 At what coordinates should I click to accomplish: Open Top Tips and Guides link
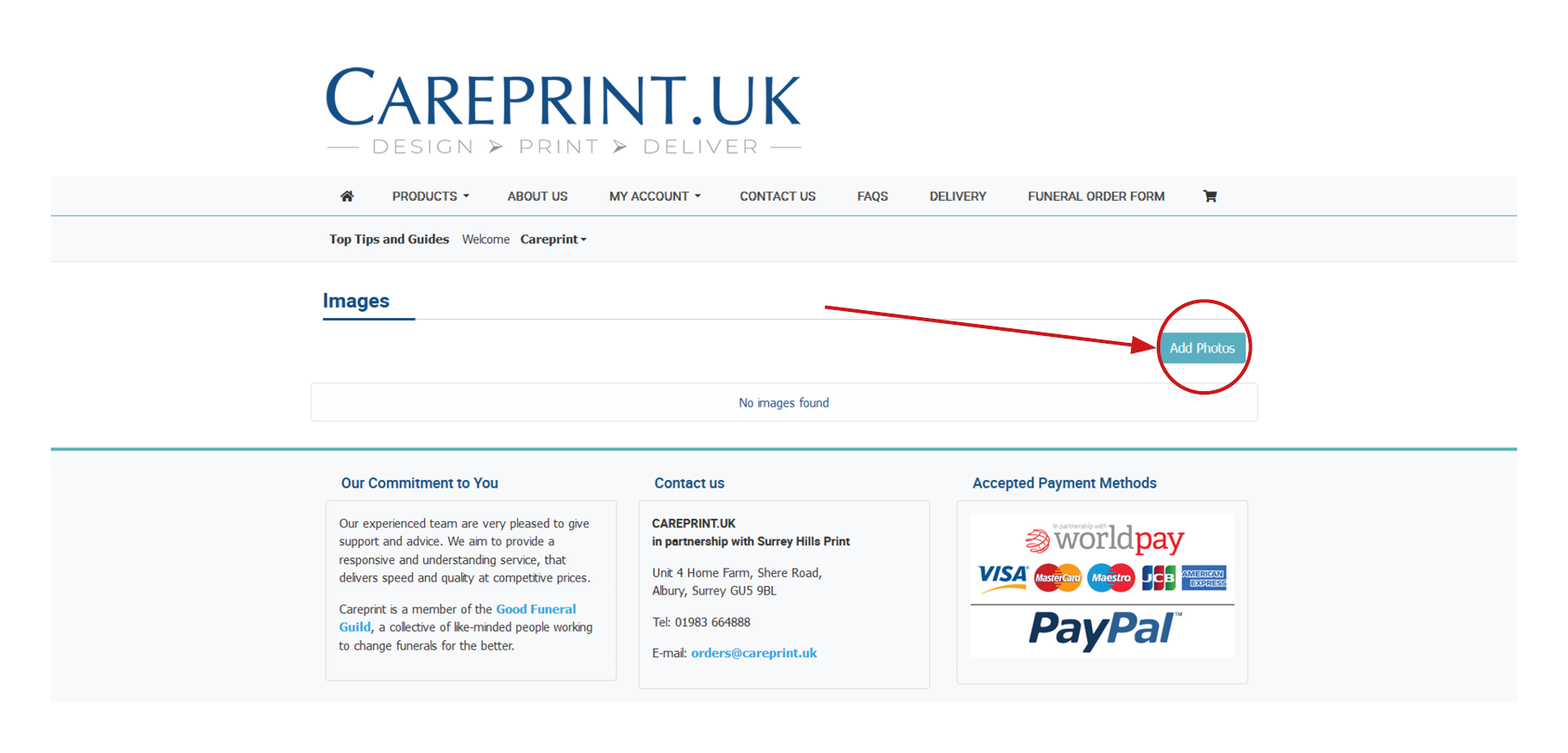[389, 240]
